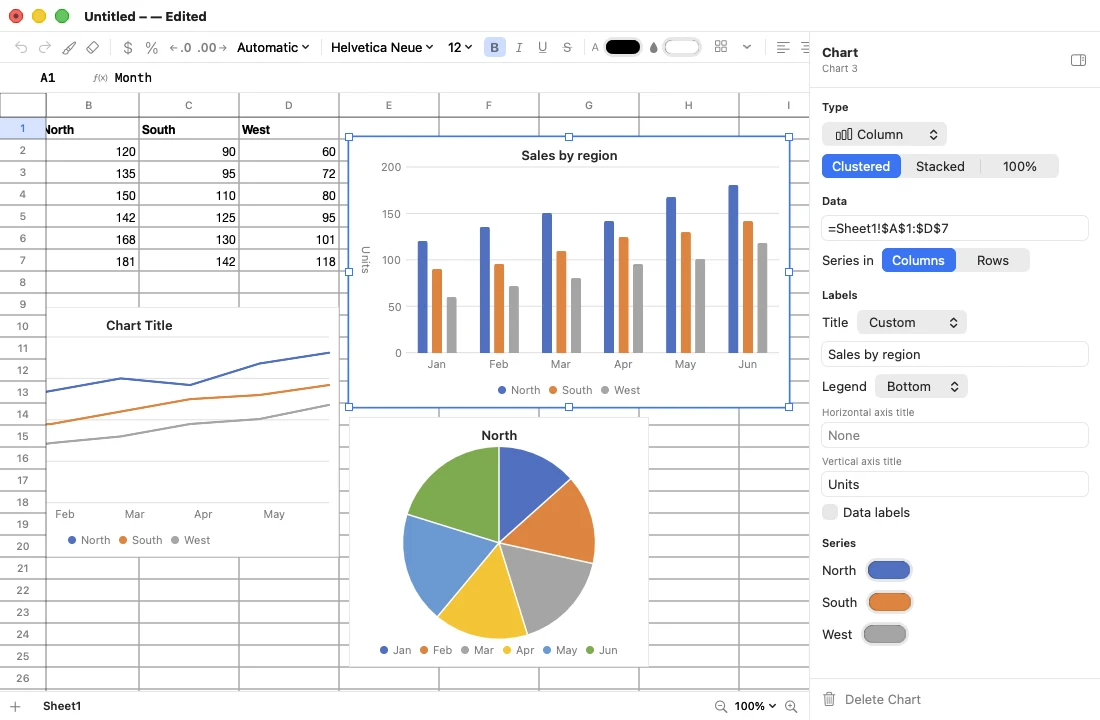
Task: Enable the Data labels checkbox
Action: (830, 512)
